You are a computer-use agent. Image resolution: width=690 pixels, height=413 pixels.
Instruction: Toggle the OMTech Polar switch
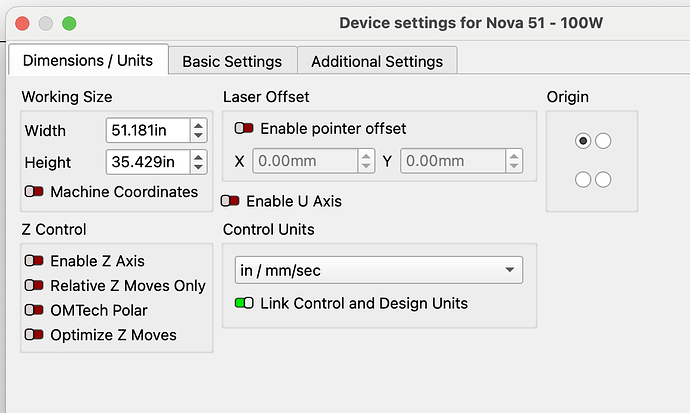tap(34, 310)
